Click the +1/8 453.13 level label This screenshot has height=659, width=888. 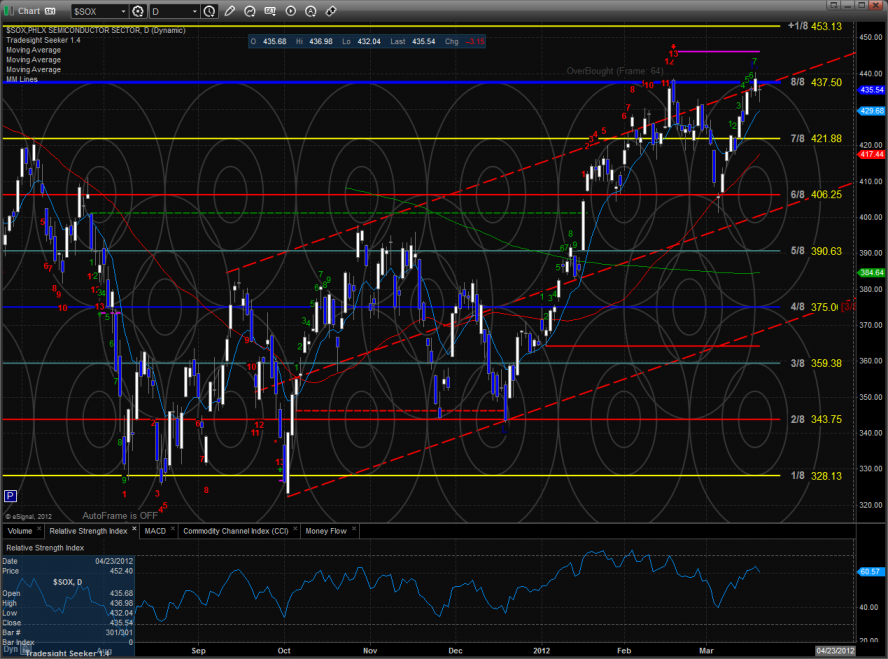[814, 26]
